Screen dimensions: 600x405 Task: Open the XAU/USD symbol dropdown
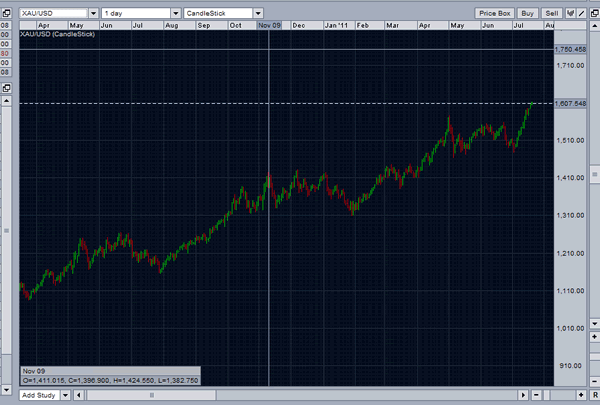pyautogui.click(x=92, y=13)
